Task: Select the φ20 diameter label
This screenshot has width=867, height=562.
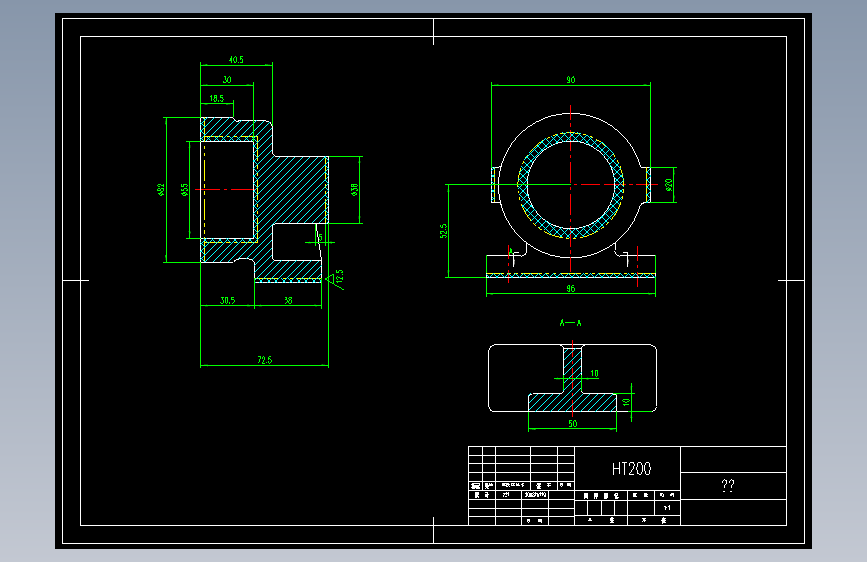Action: [x=668, y=185]
